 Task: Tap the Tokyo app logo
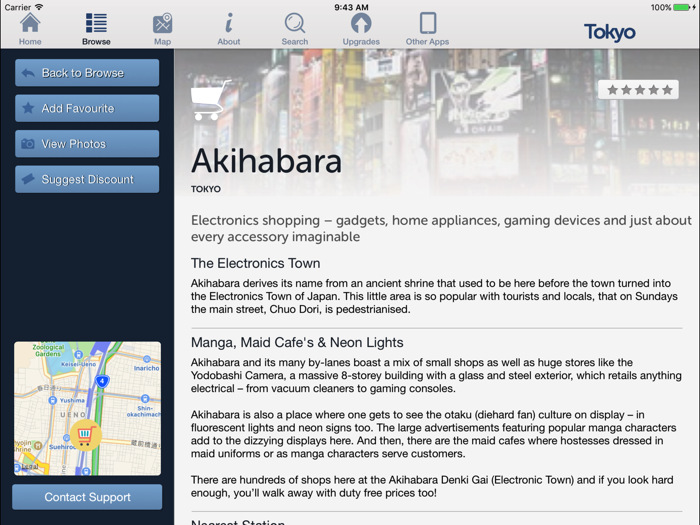[x=609, y=32]
